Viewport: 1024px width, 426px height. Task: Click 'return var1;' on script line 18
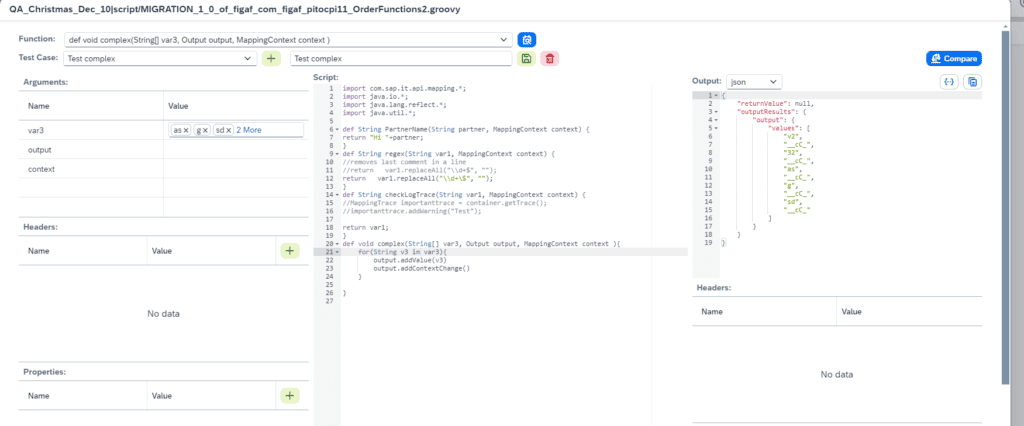click(x=365, y=227)
